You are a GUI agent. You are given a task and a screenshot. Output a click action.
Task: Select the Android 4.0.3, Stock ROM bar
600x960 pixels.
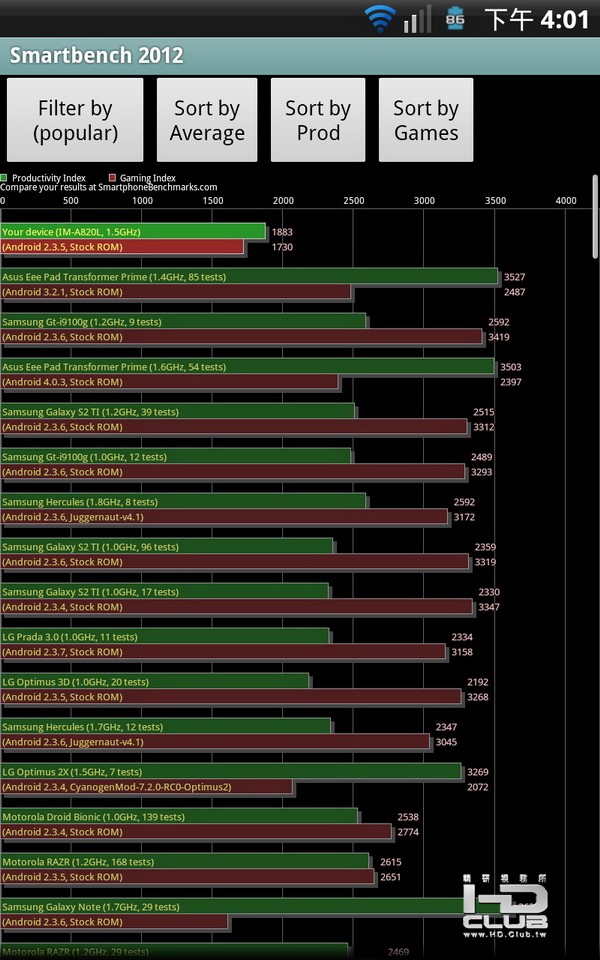coord(169,382)
